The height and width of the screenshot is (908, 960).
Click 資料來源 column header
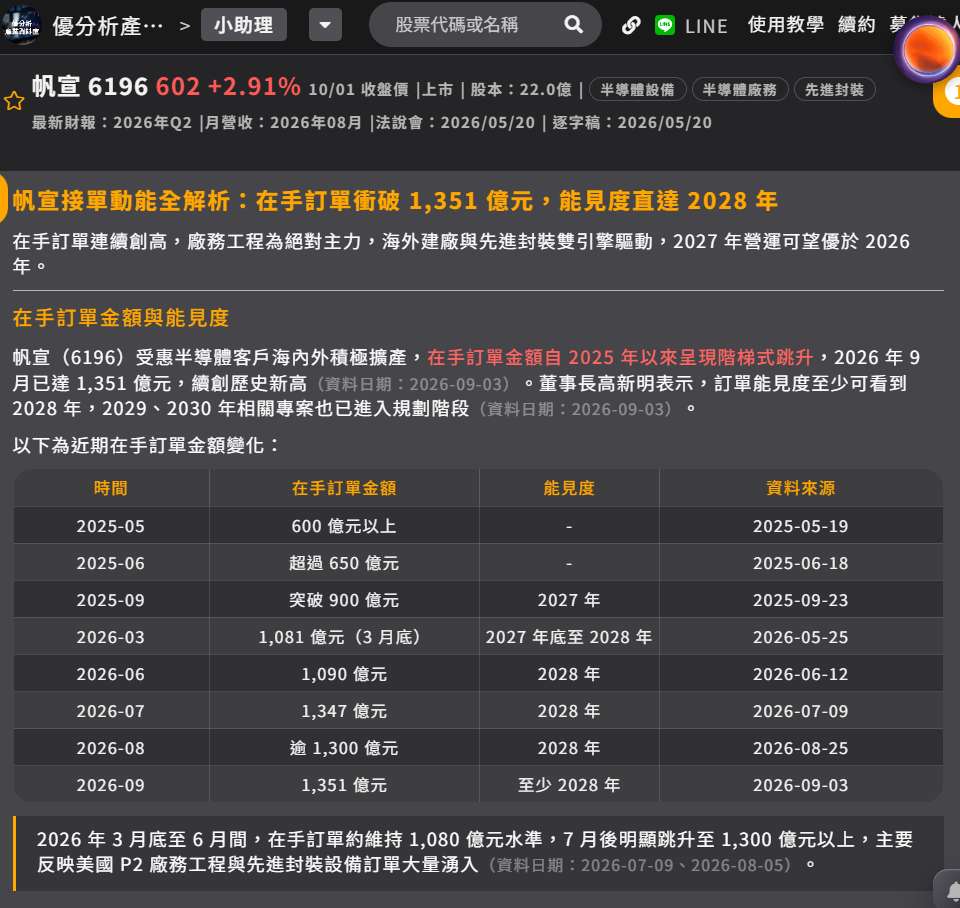click(x=801, y=488)
